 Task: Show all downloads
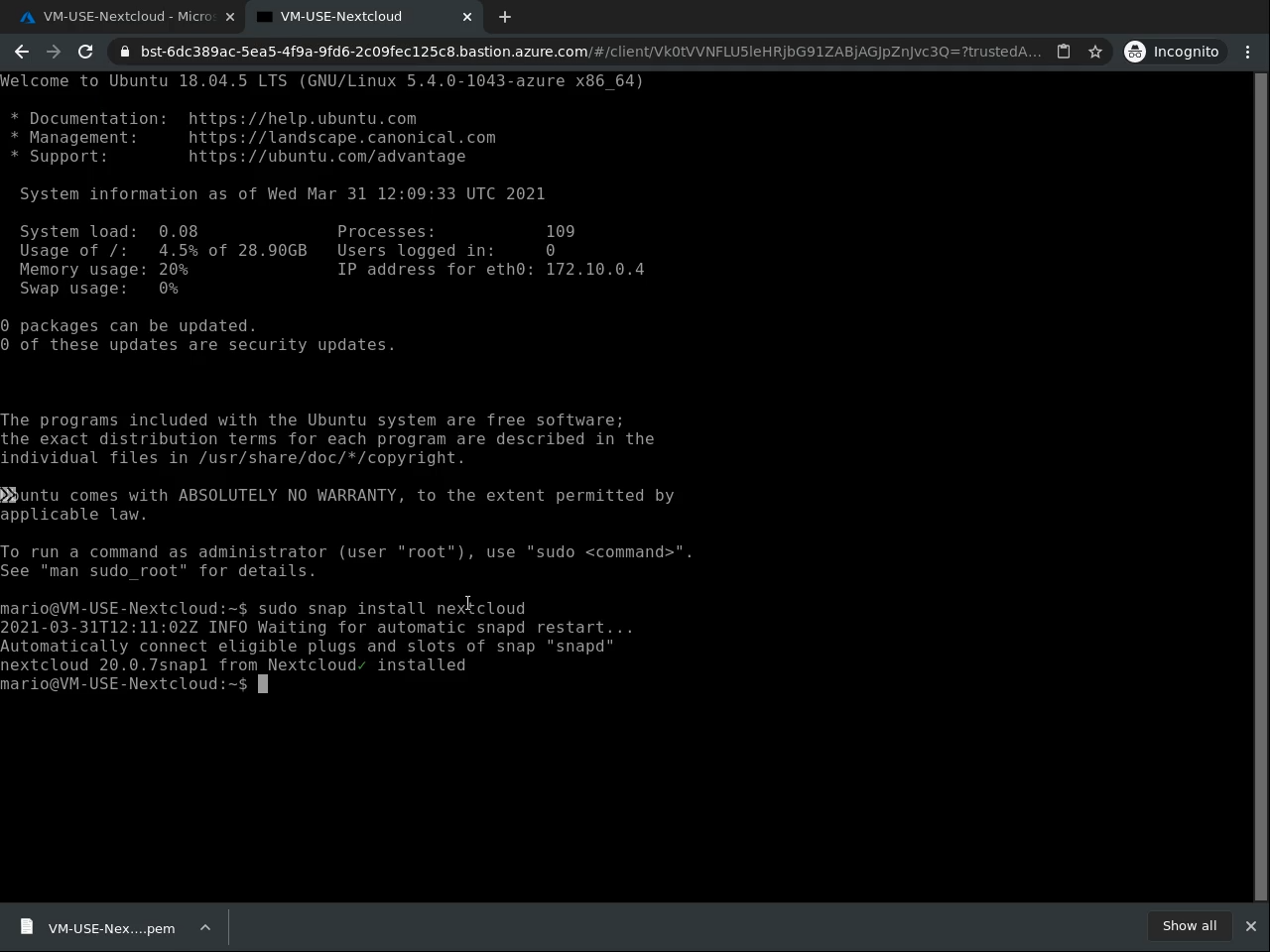[1190, 926]
